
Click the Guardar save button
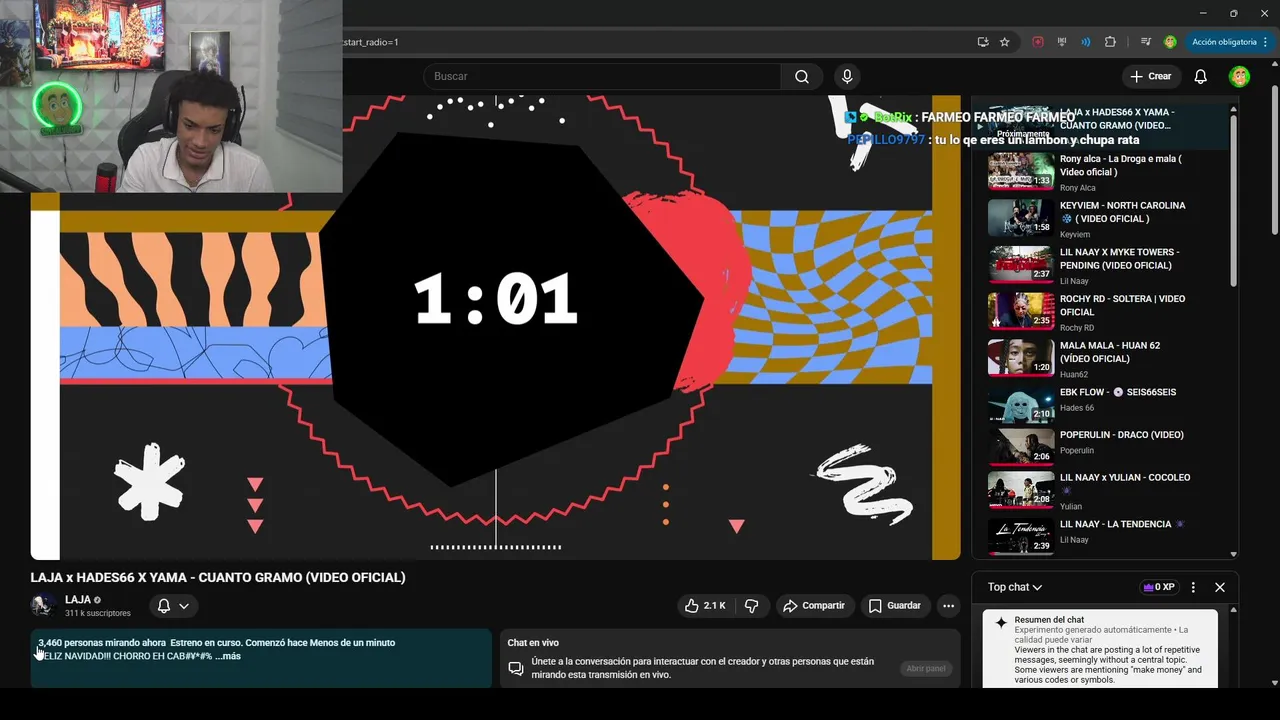(895, 606)
